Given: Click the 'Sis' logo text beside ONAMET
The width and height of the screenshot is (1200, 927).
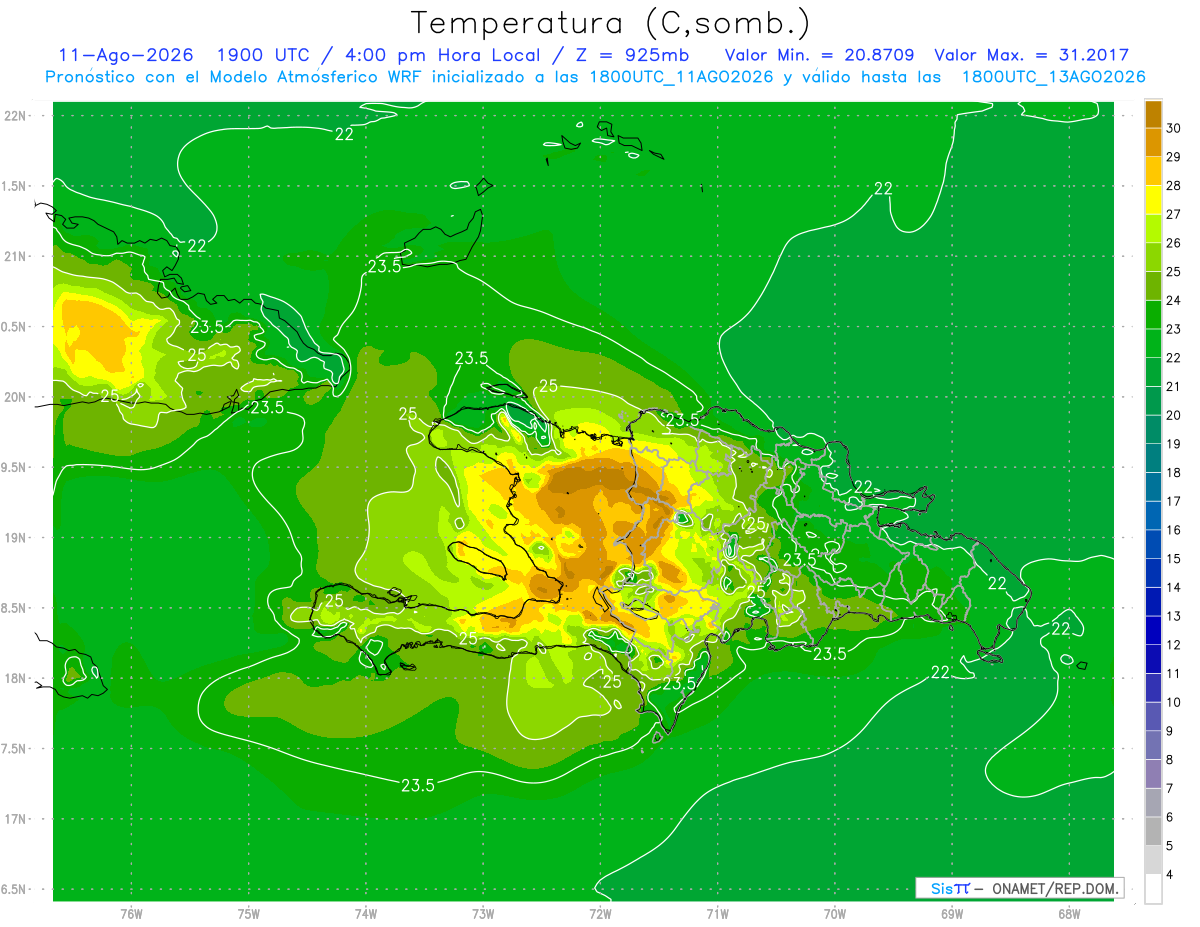Looking at the screenshot, I should (x=942, y=888).
